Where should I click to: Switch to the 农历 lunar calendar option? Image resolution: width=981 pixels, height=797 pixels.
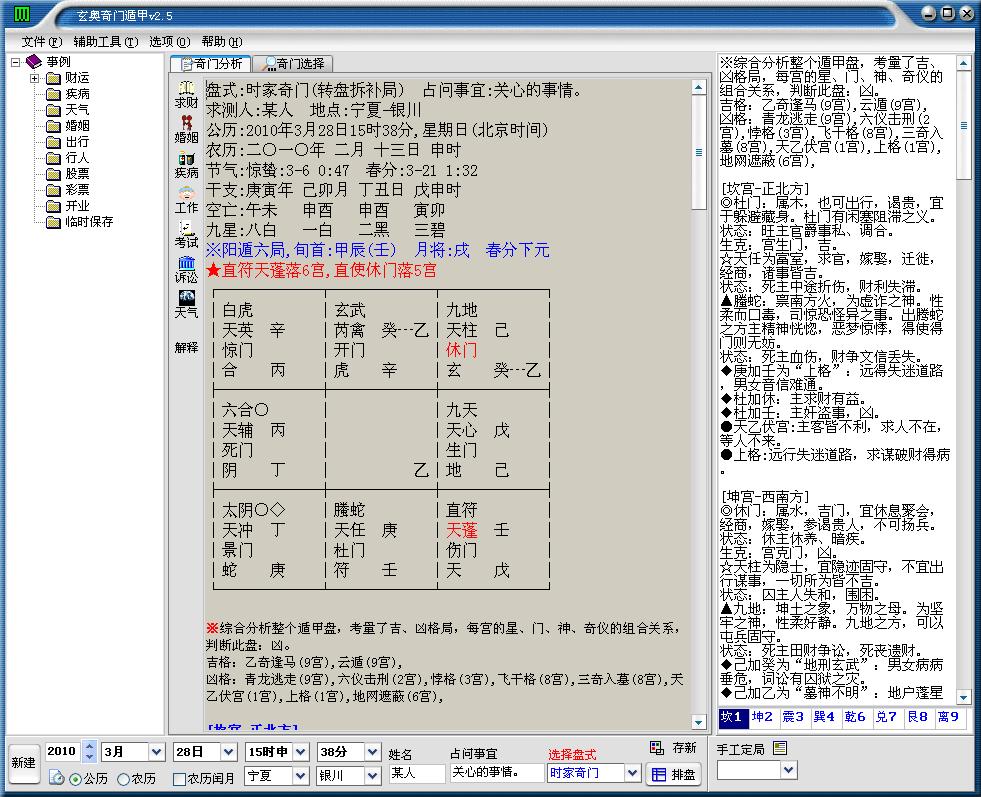tap(122, 776)
